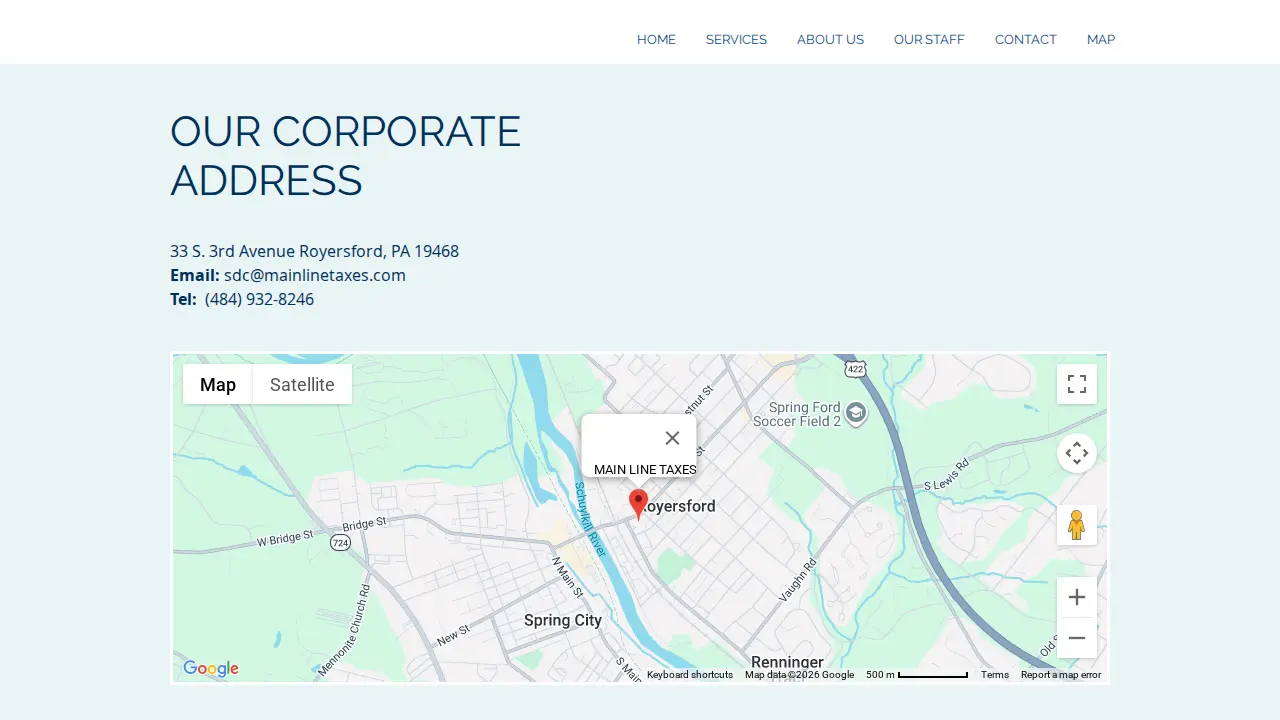Click the Vaughn Rd road label
This screenshot has width=1280, height=720.
click(x=798, y=580)
